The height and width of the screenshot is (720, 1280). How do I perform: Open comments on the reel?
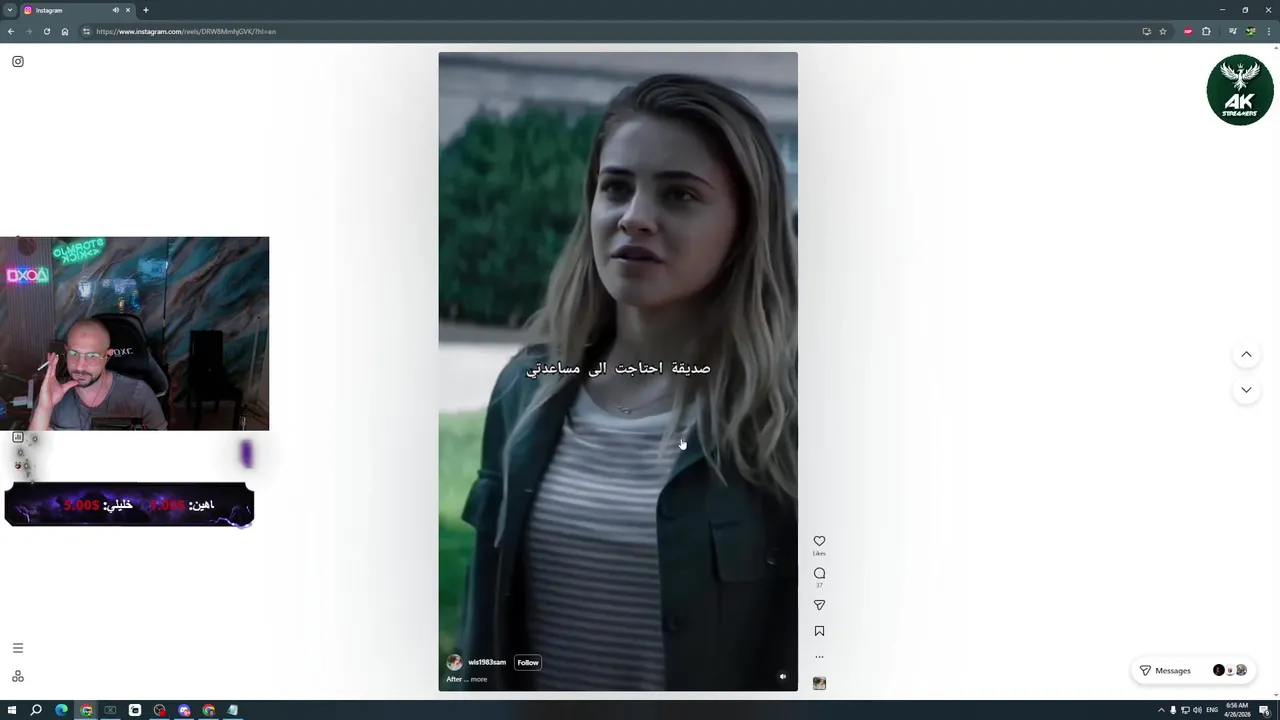819,573
